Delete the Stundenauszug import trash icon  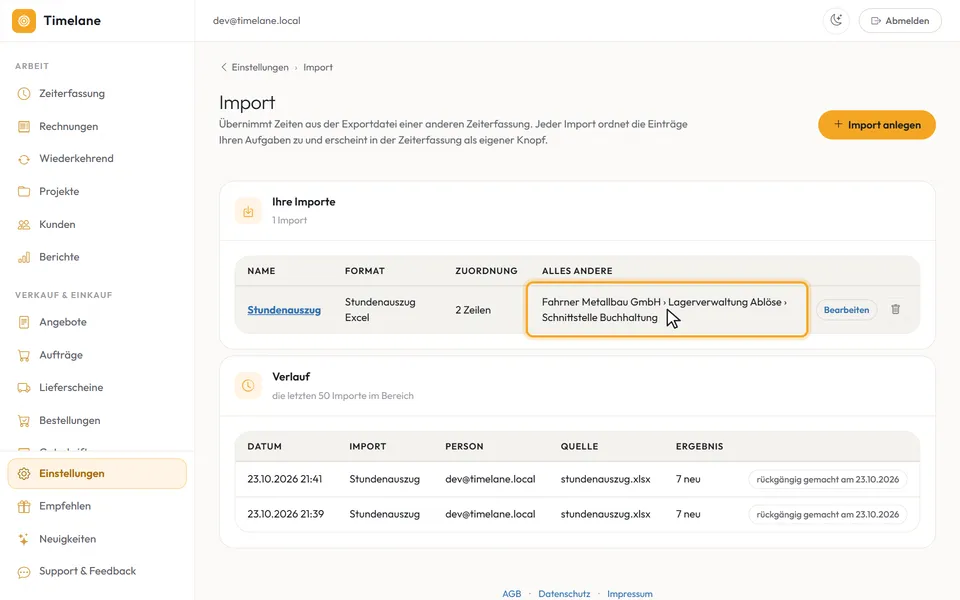[x=895, y=309]
